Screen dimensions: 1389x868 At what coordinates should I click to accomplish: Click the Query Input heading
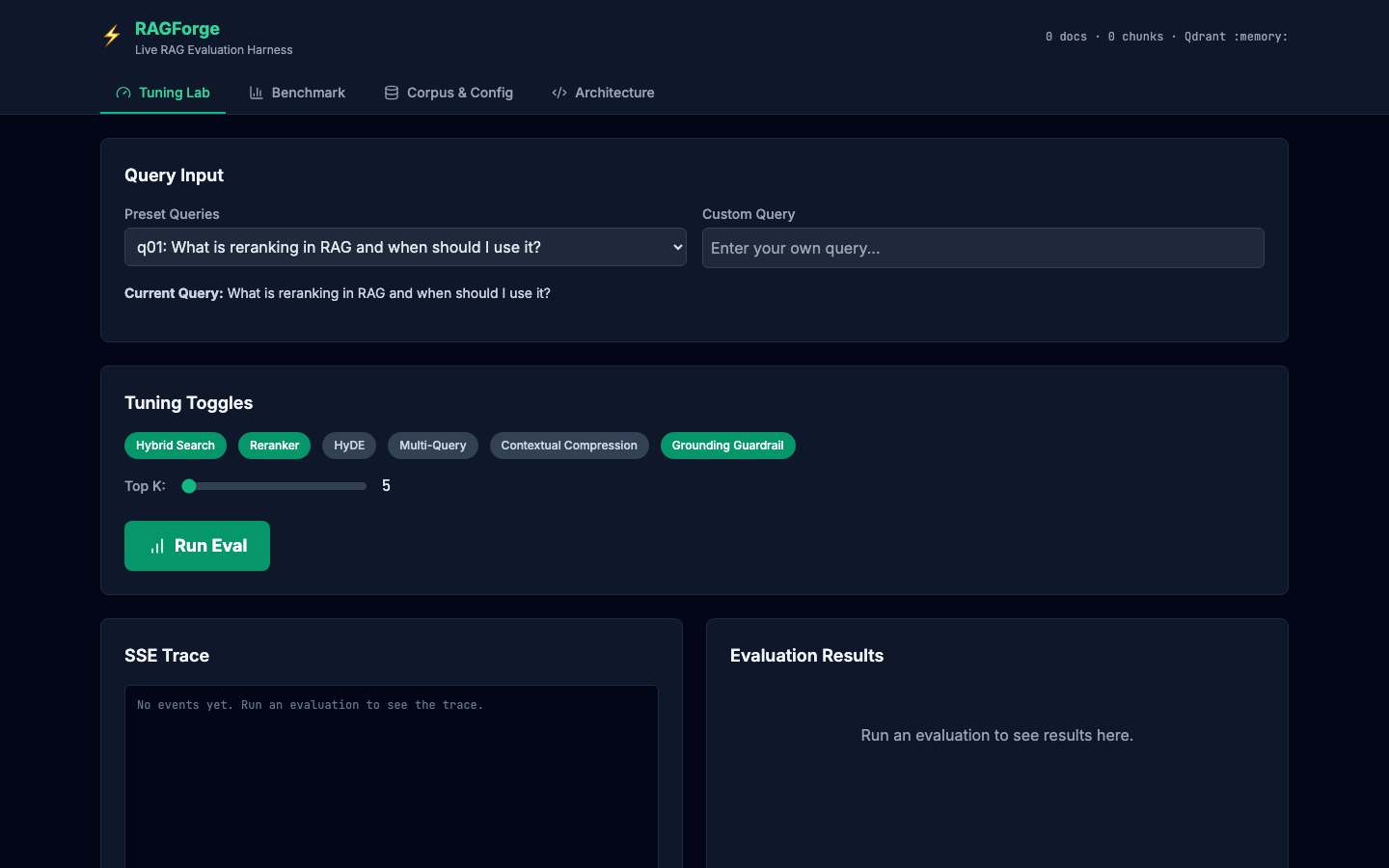pos(174,176)
